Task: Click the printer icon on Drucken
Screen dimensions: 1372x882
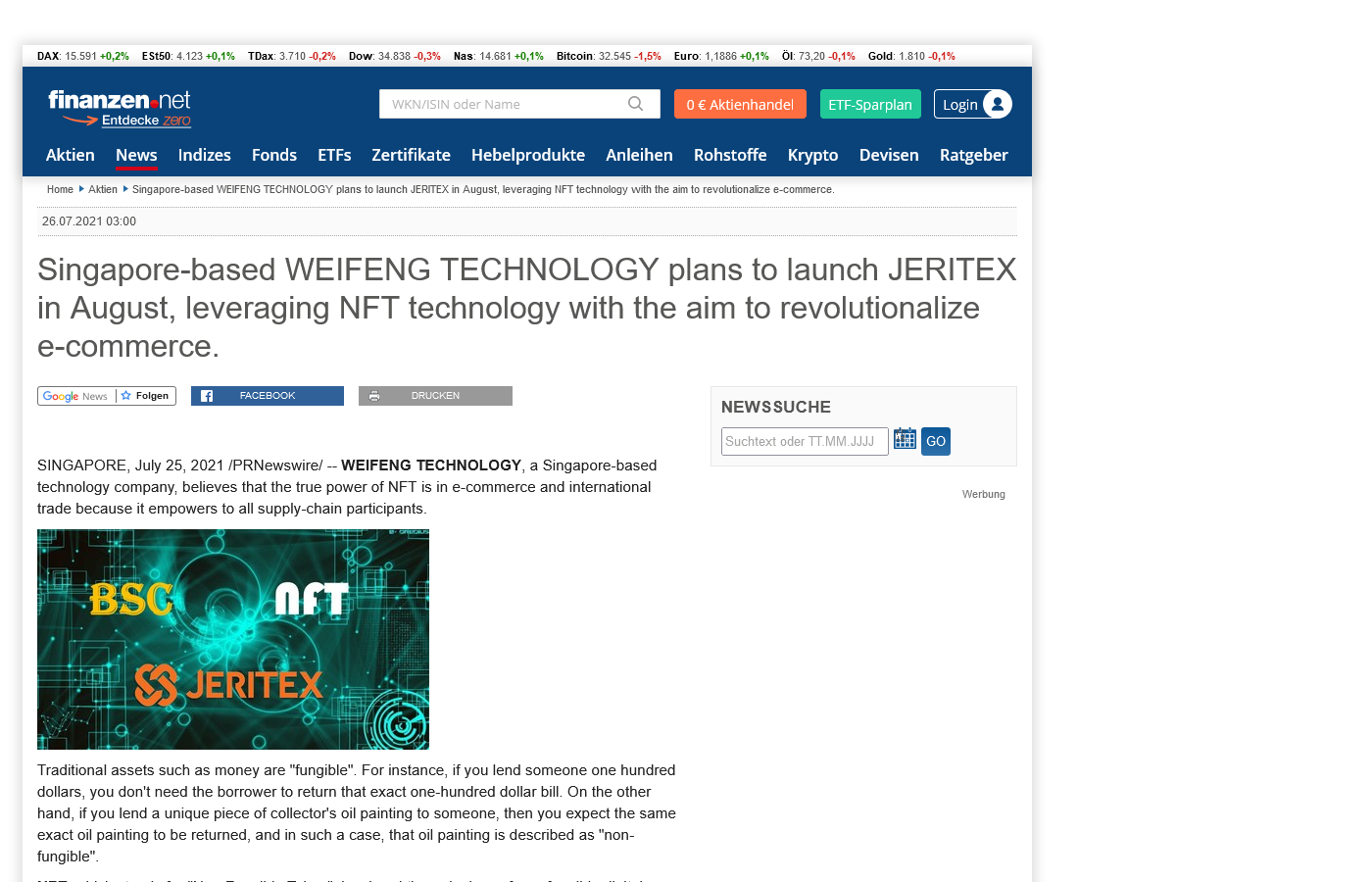Action: click(374, 396)
